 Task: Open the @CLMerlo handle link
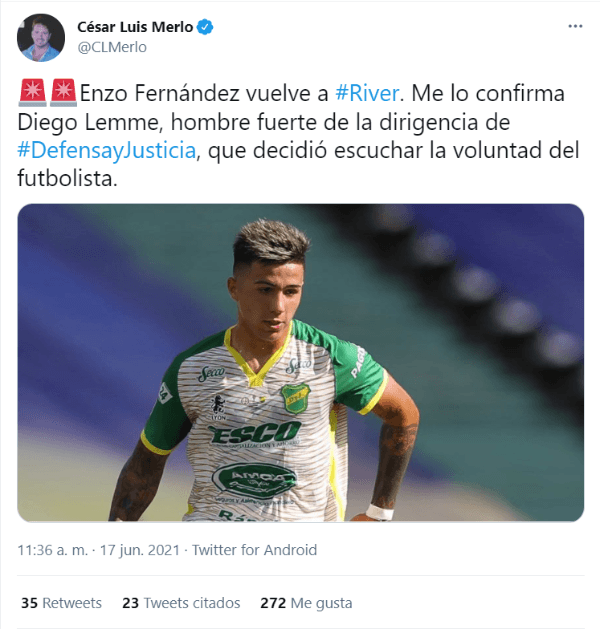point(112,47)
